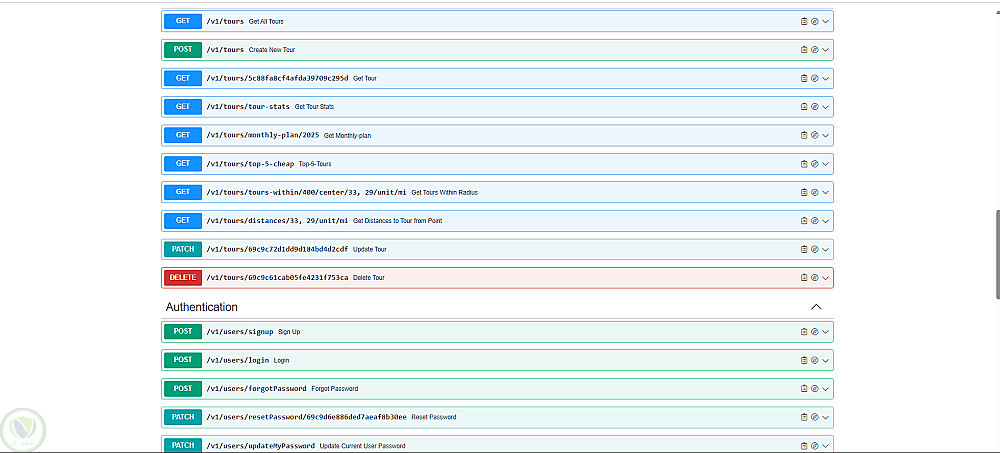Expand the Get Tour Stats endpoint chevron
This screenshot has width=1000, height=453.
[x=825, y=107]
